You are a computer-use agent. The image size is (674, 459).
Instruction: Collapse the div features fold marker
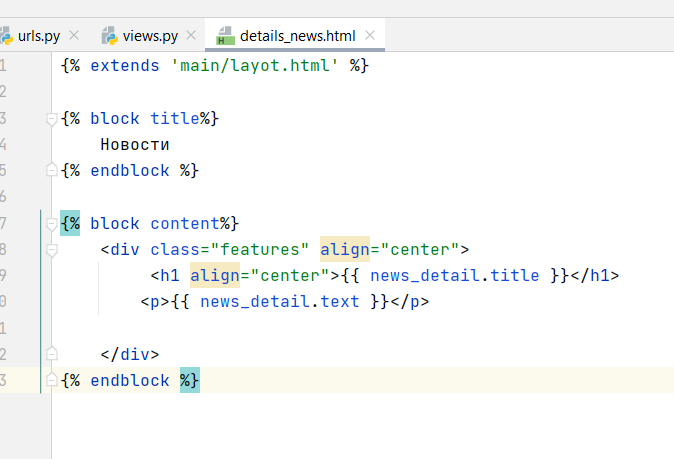52,250
